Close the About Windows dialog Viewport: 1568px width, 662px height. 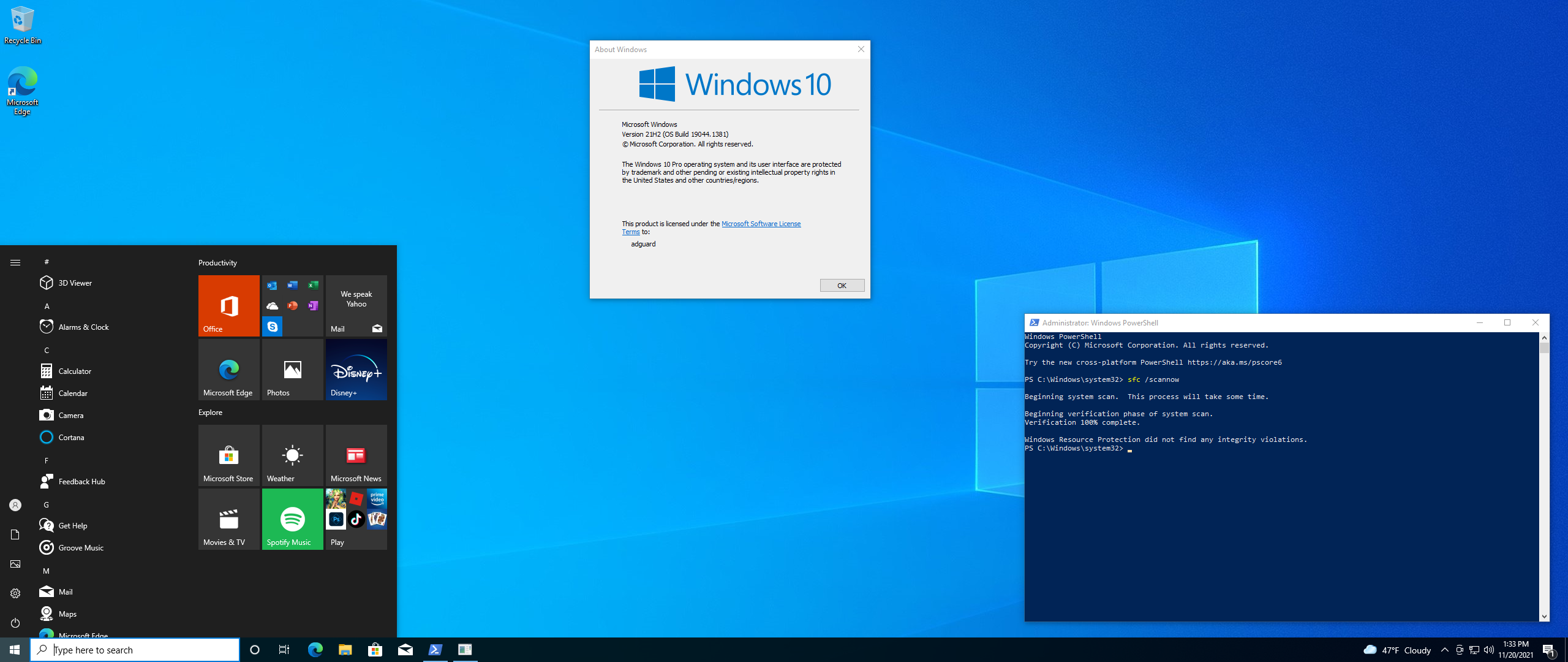pyautogui.click(x=861, y=49)
